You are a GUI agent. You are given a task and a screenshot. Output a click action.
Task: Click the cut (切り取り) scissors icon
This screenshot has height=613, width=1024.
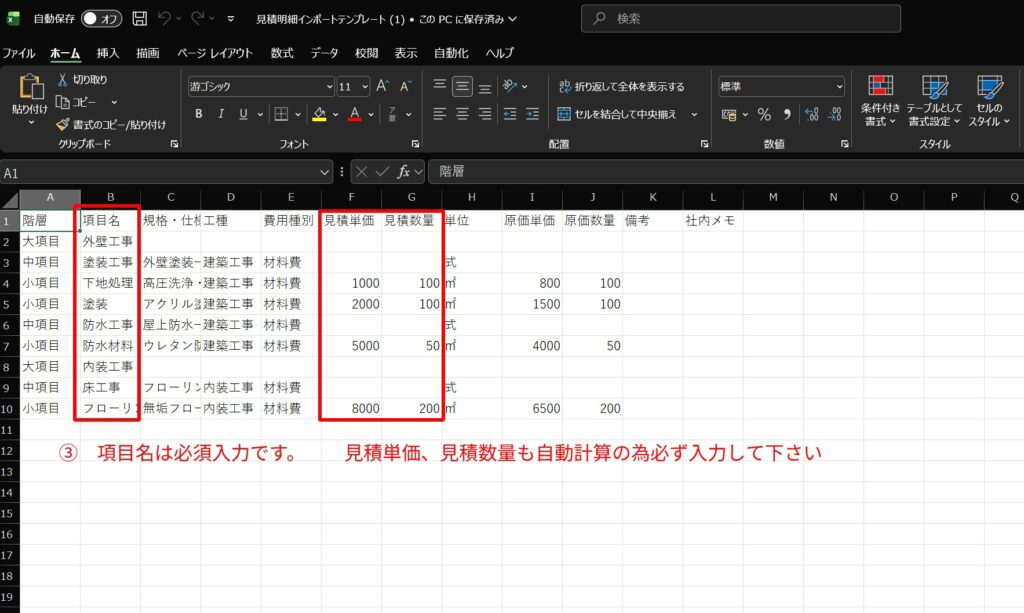(x=63, y=79)
